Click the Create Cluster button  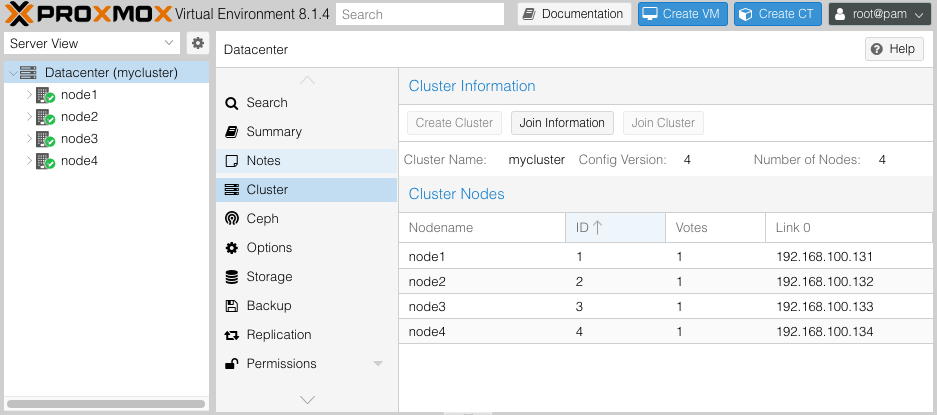coord(454,123)
